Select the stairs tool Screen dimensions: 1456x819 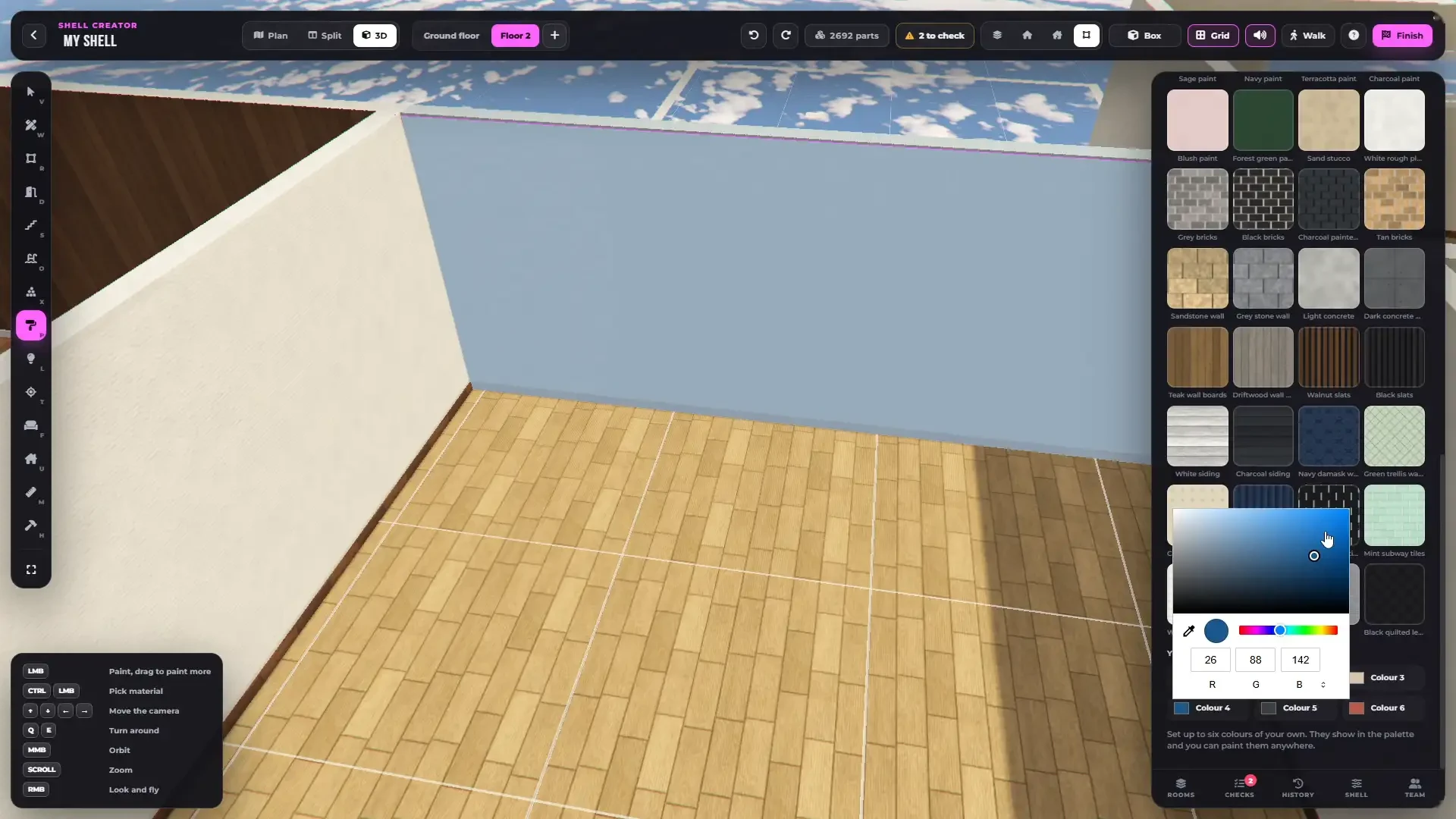coord(31,225)
